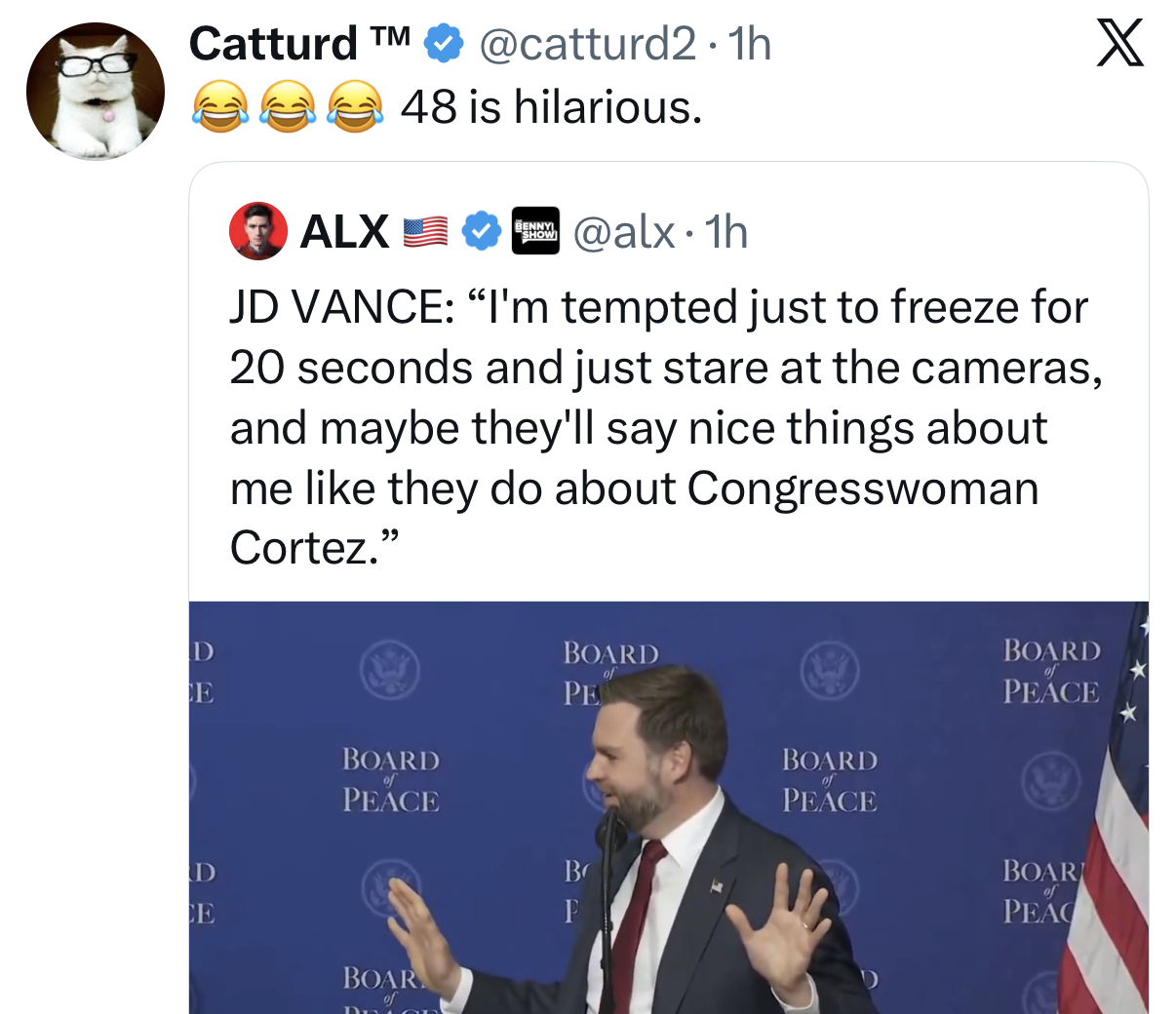Open the 1h timestamp on ALX's tweet
The image size is (1176, 1014).
point(727,231)
